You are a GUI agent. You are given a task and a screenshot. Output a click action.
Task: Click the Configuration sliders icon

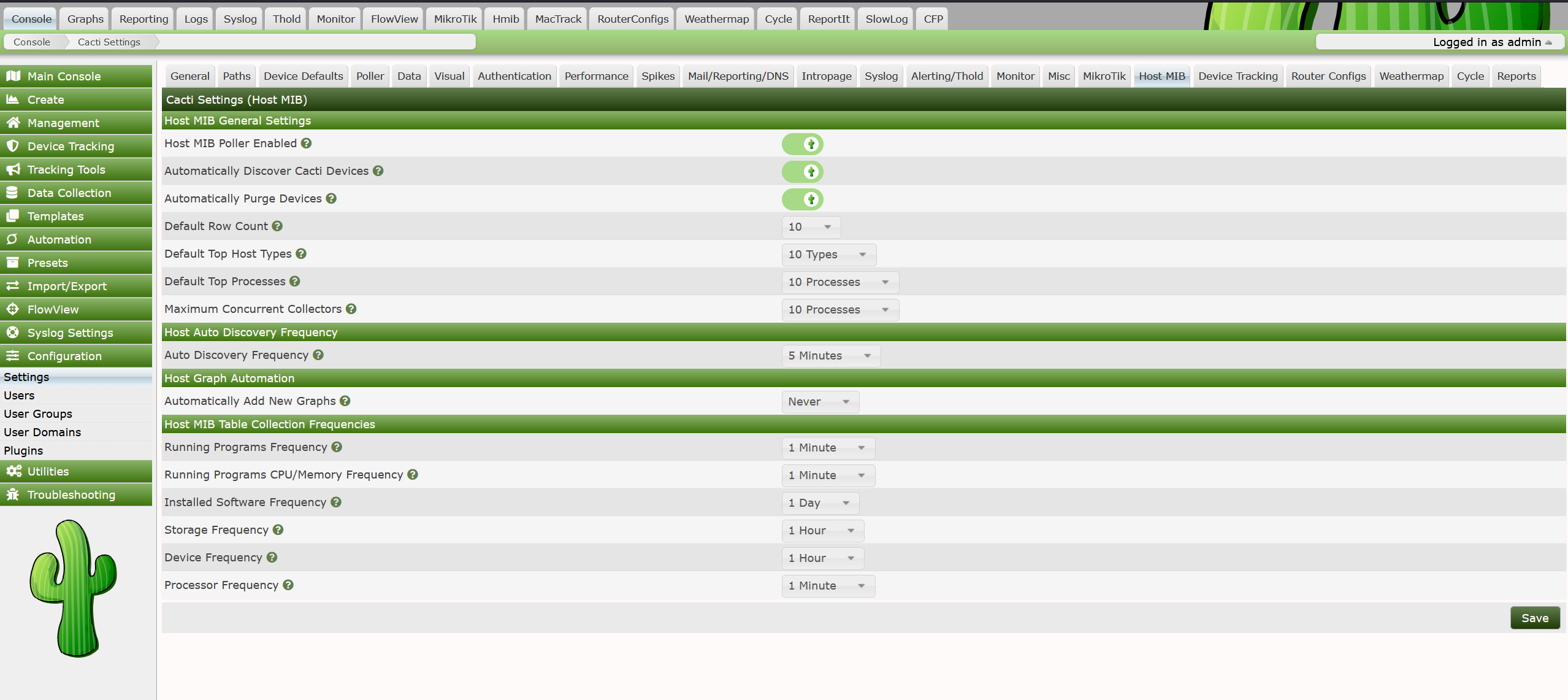[x=13, y=356]
